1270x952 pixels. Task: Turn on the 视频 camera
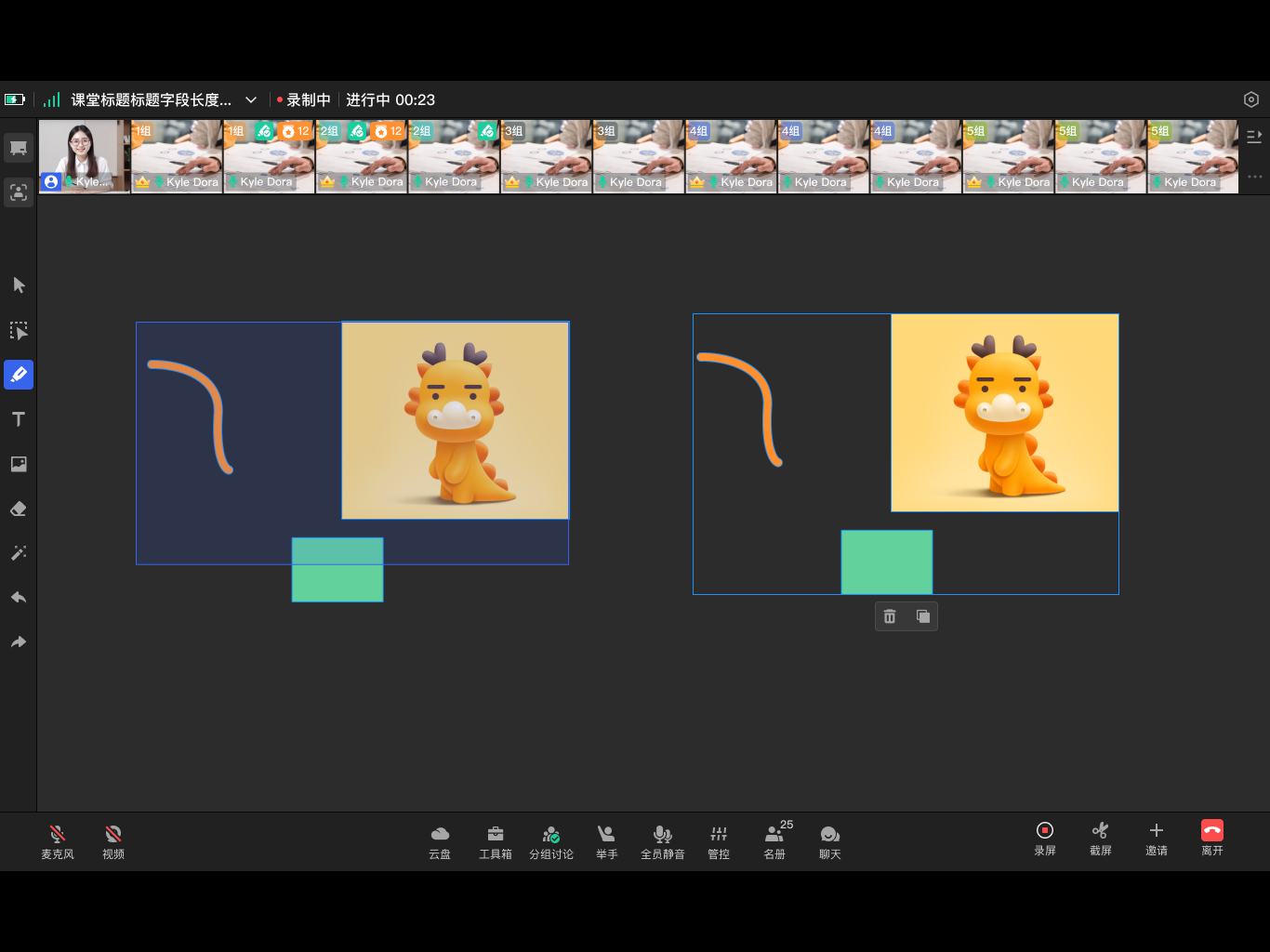113,840
